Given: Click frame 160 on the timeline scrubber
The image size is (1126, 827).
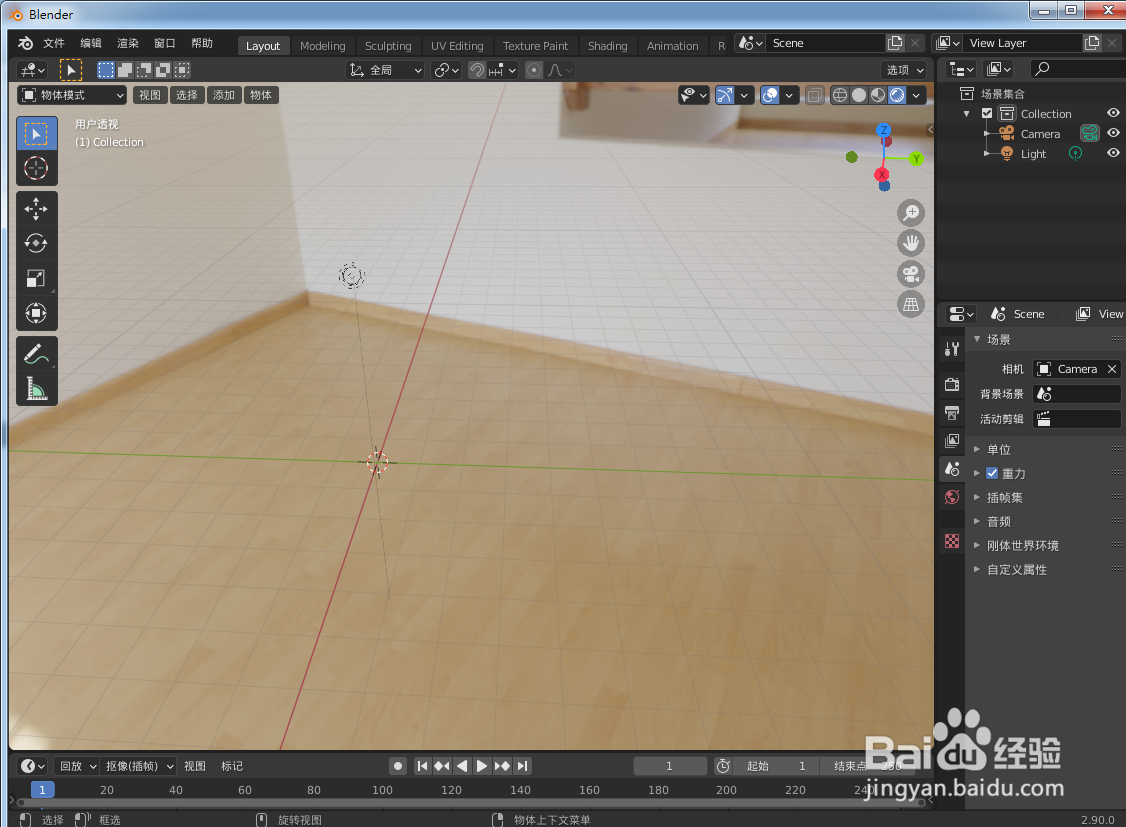Looking at the screenshot, I should 590,789.
